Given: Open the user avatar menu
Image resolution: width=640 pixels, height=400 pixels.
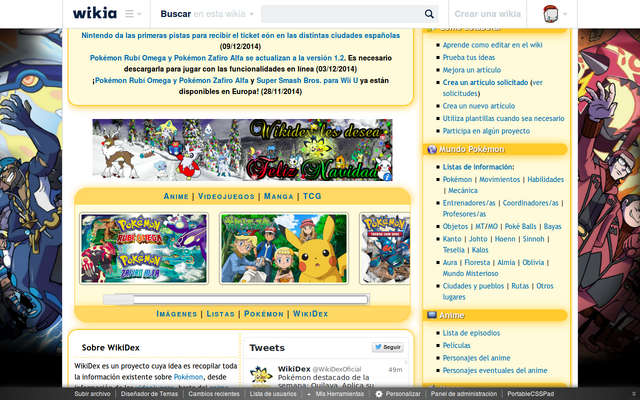Looking at the screenshot, I should pos(550,14).
